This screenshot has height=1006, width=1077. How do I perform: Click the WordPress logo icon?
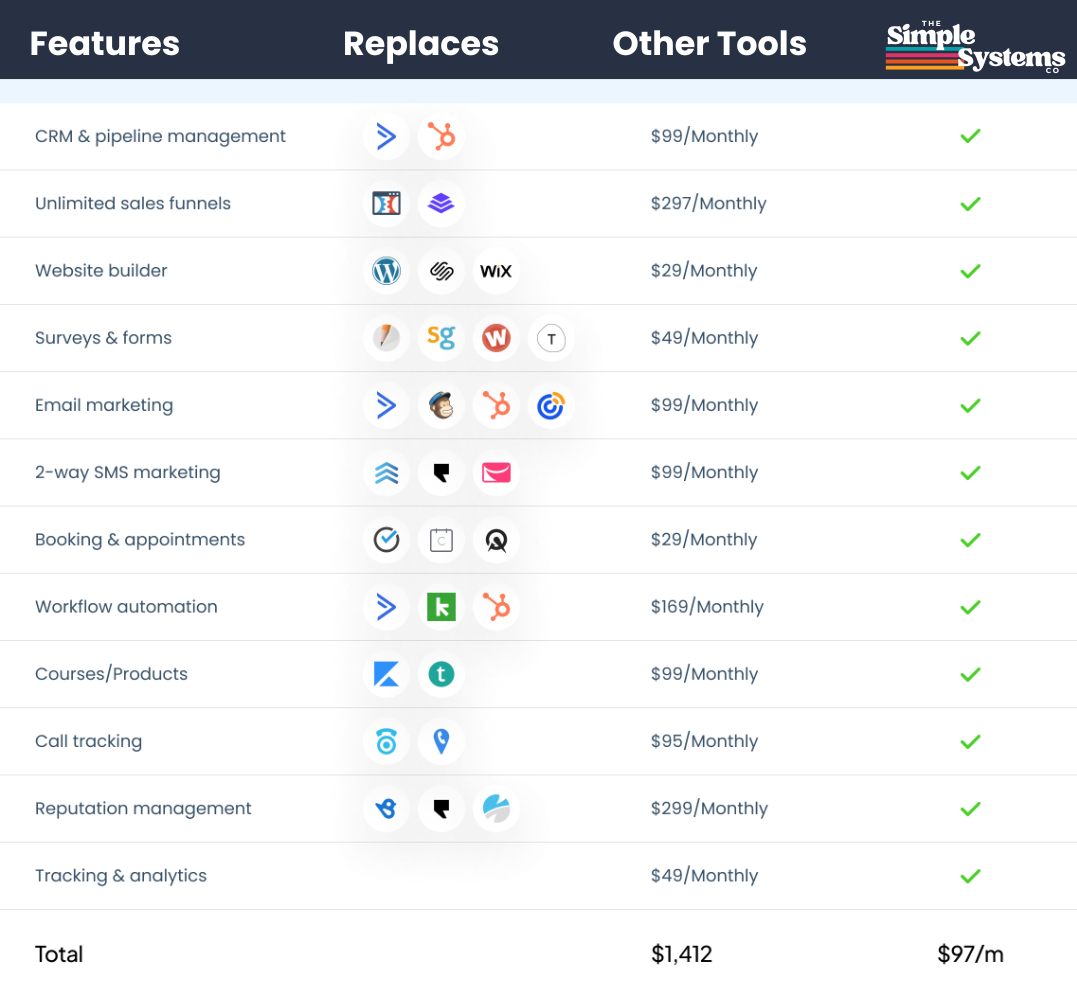[x=386, y=271]
